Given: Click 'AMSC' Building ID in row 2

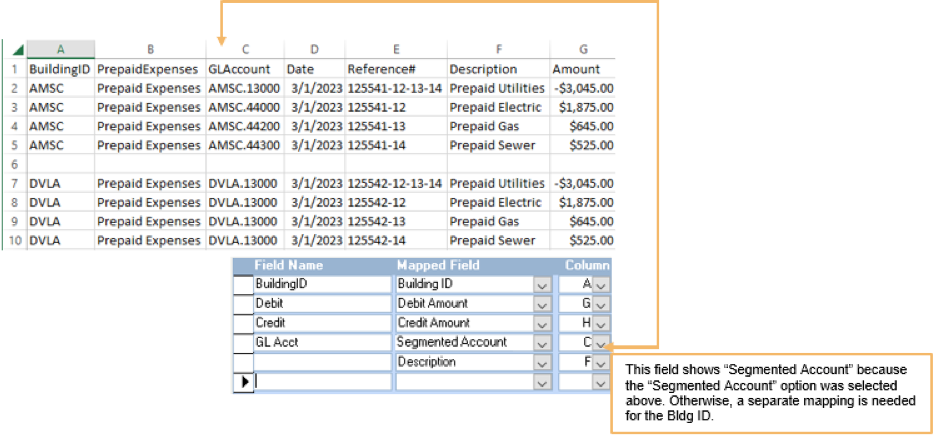Looking at the screenshot, I should pos(60,88).
